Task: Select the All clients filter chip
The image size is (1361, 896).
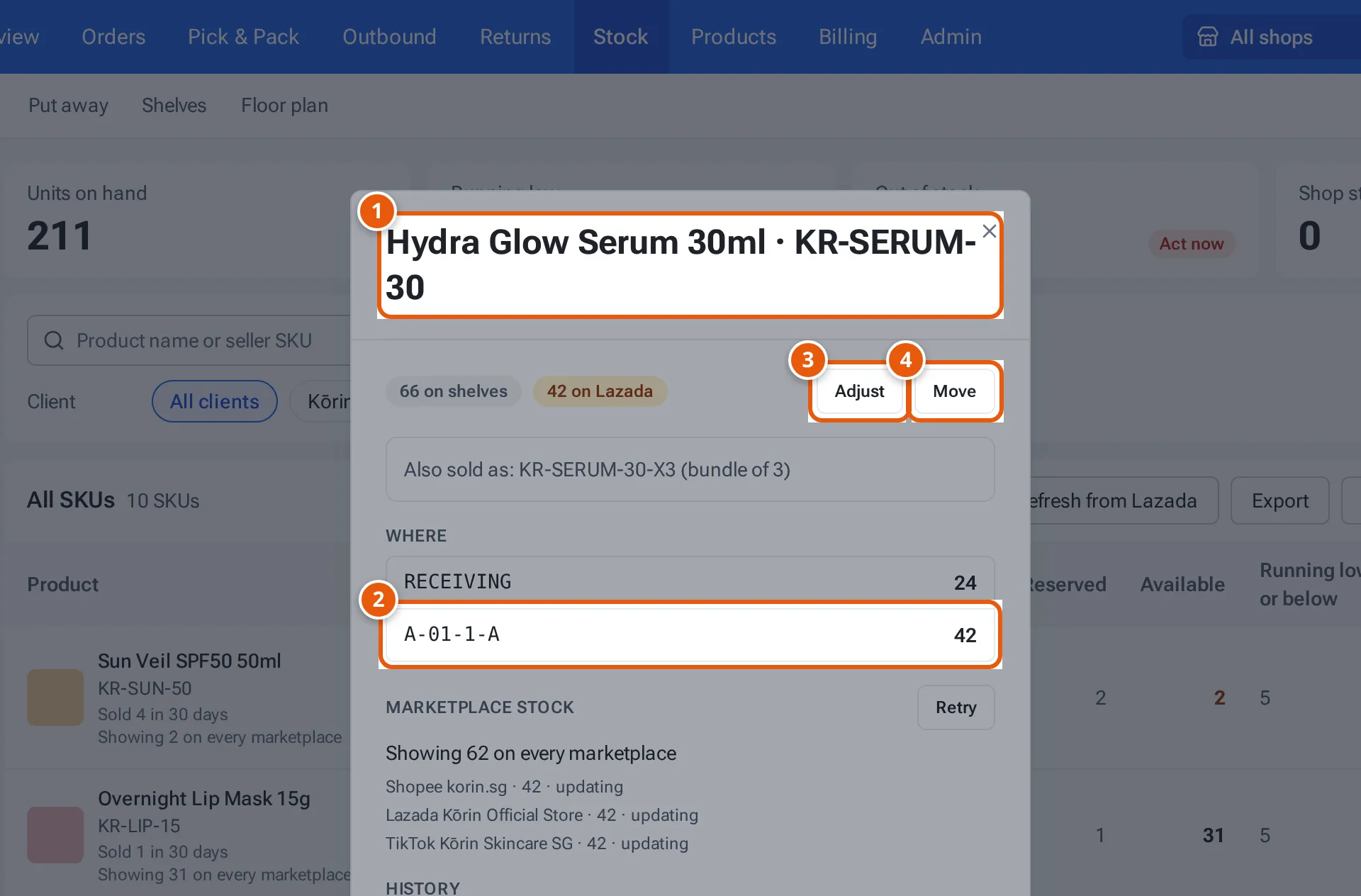Action: coord(214,401)
